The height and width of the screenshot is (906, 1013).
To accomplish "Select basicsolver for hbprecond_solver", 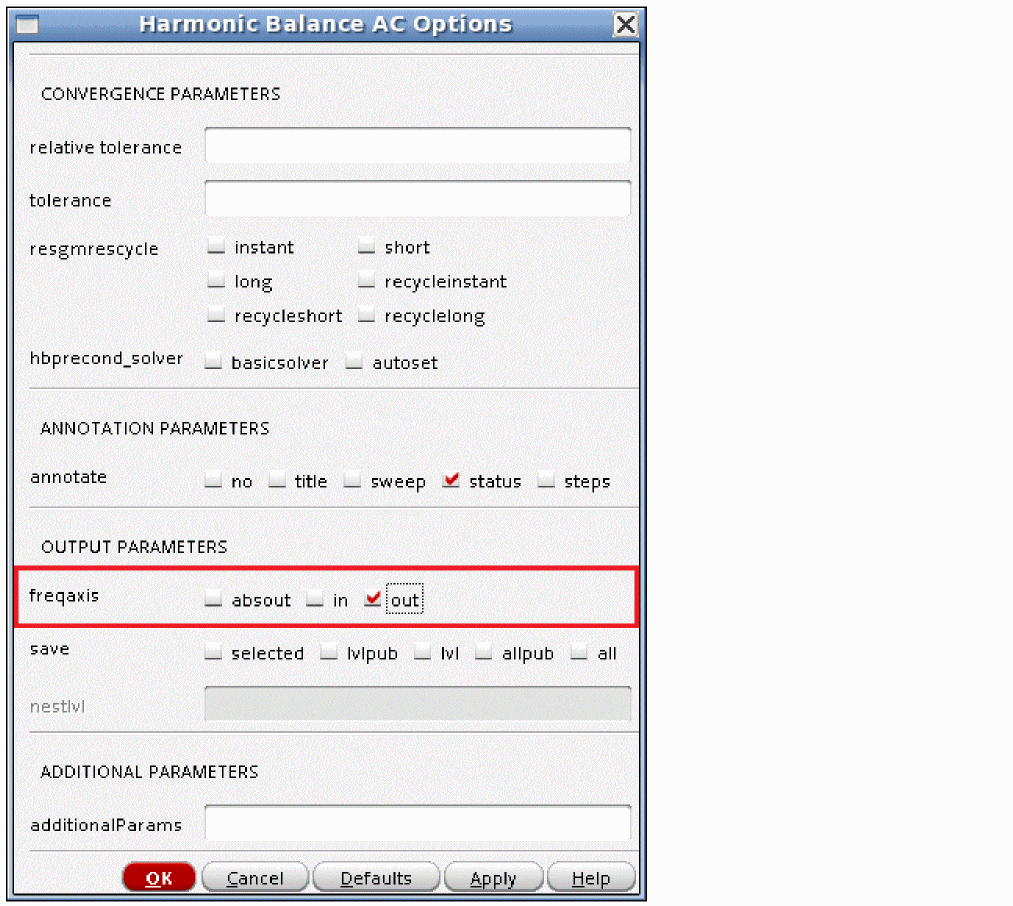I will point(213,361).
